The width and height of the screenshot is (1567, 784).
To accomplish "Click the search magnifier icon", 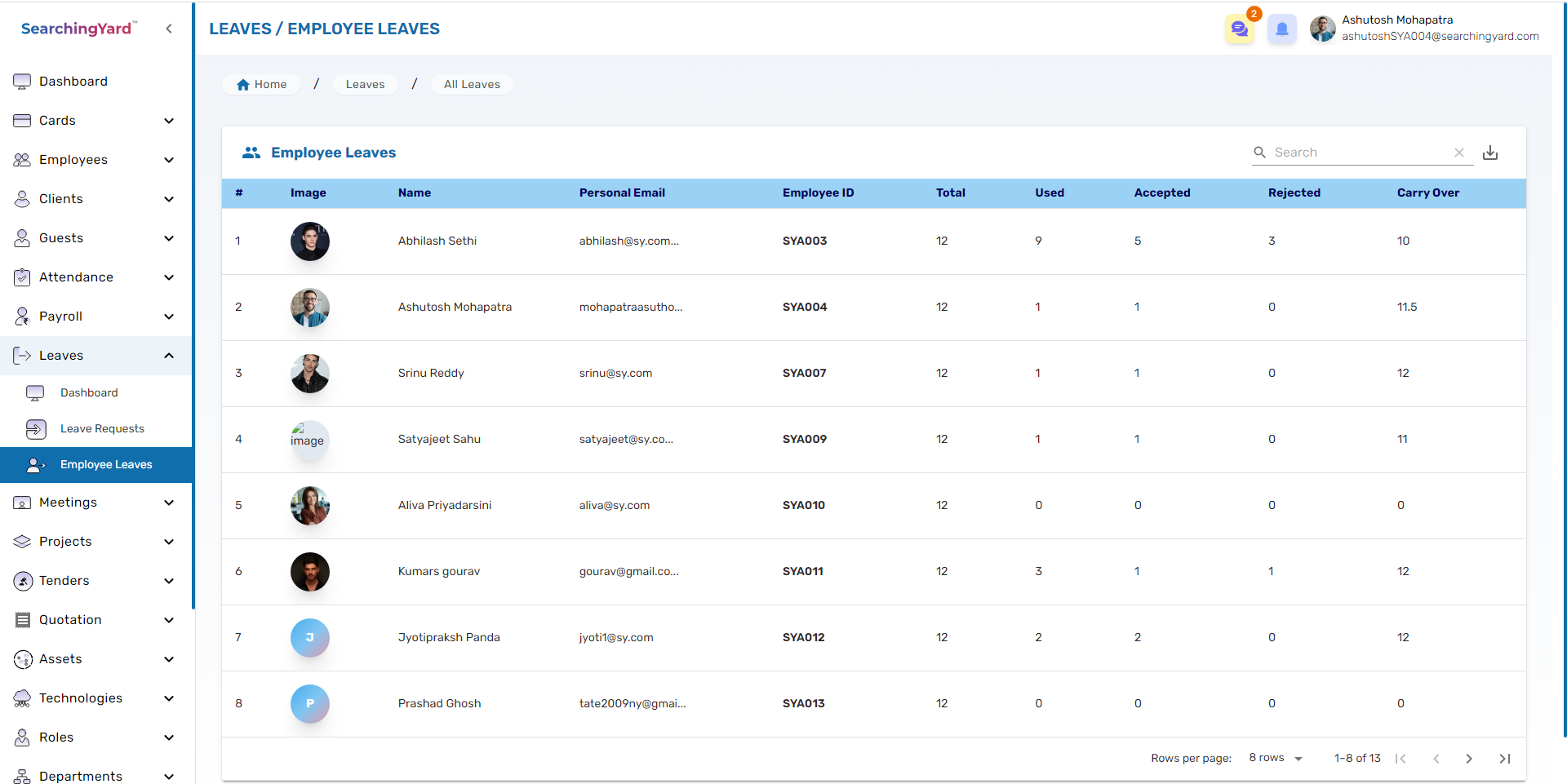I will (x=1260, y=153).
